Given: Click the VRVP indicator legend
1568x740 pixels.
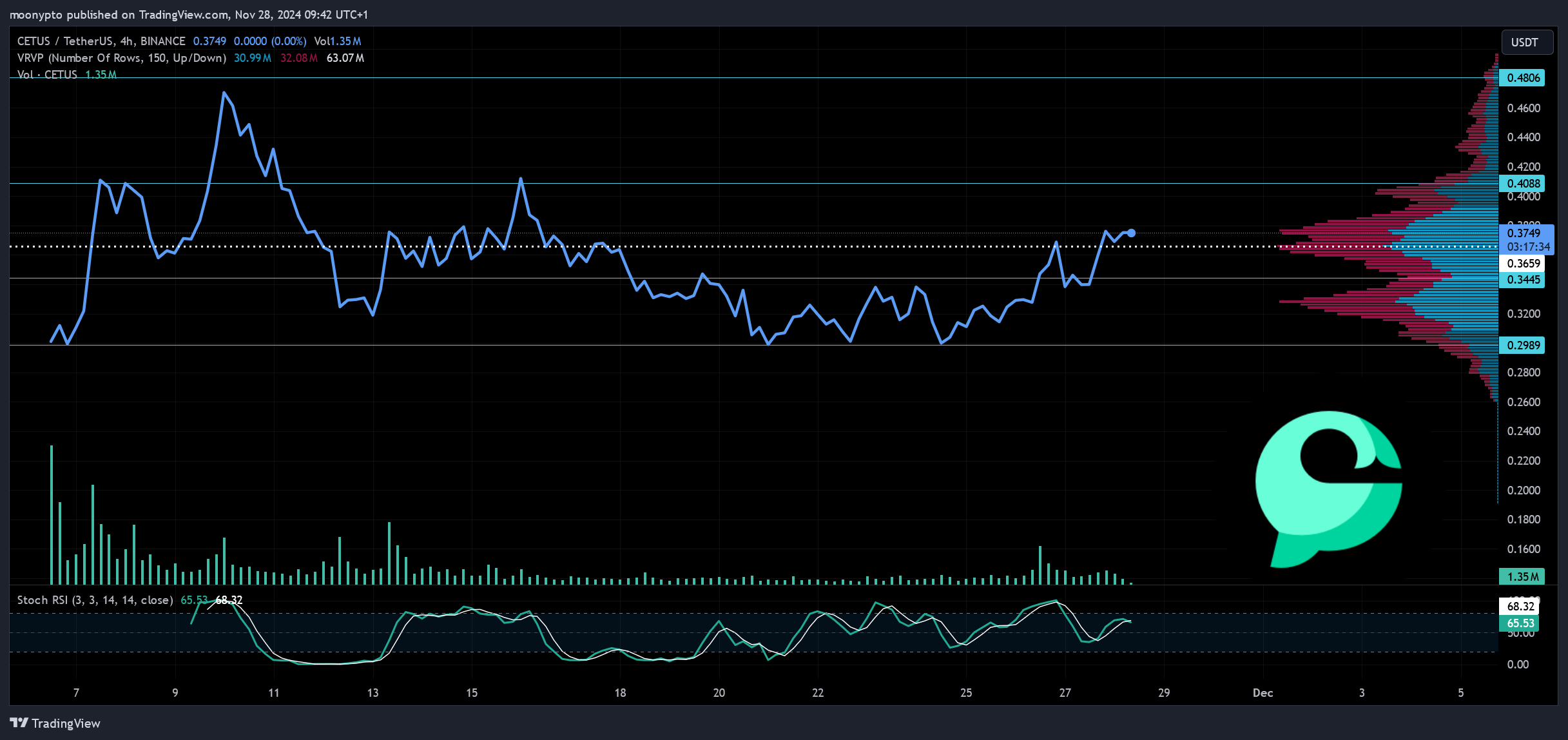Looking at the screenshot, I should click(x=122, y=58).
